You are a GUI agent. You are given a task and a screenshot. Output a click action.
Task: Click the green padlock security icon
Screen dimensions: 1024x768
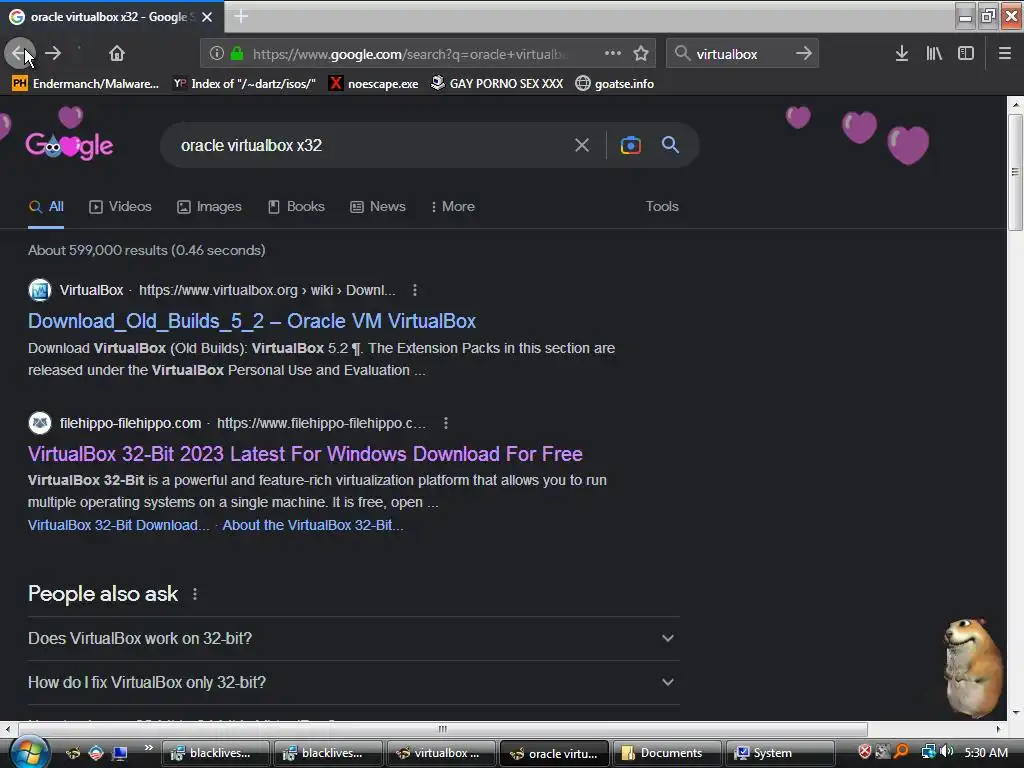[x=237, y=54]
